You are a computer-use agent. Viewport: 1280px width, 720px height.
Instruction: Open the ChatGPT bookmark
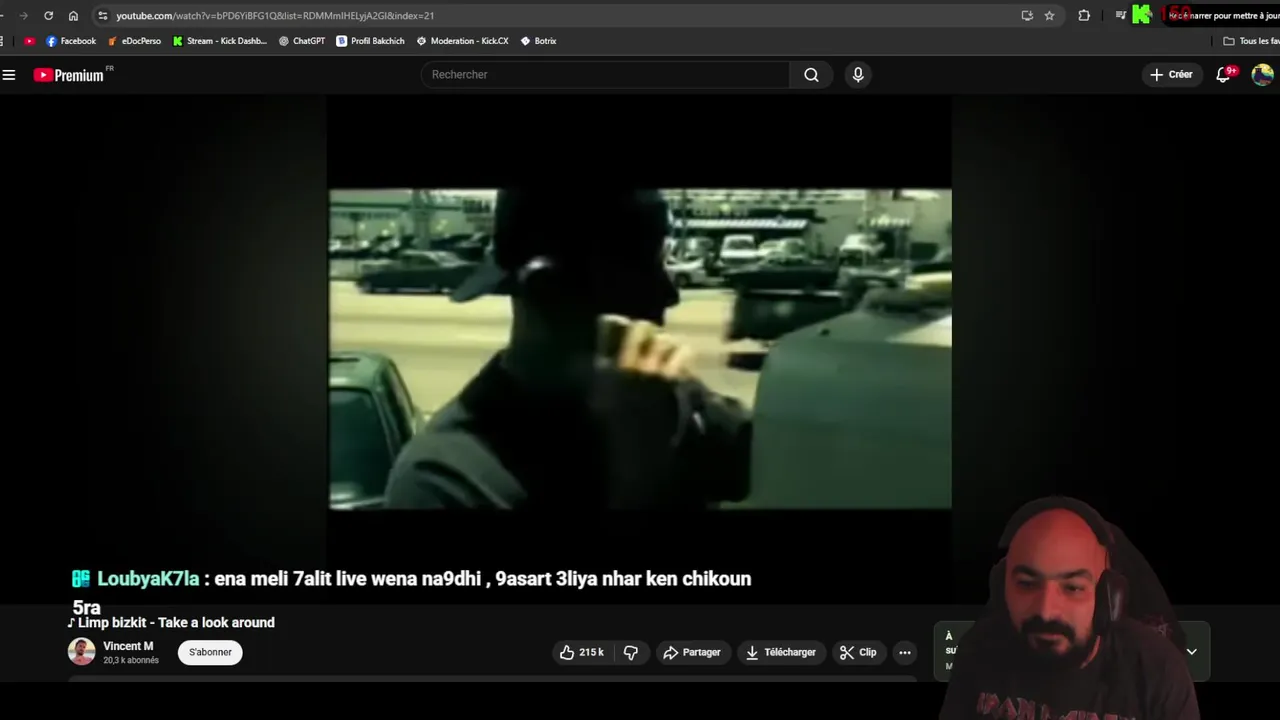[x=302, y=41]
